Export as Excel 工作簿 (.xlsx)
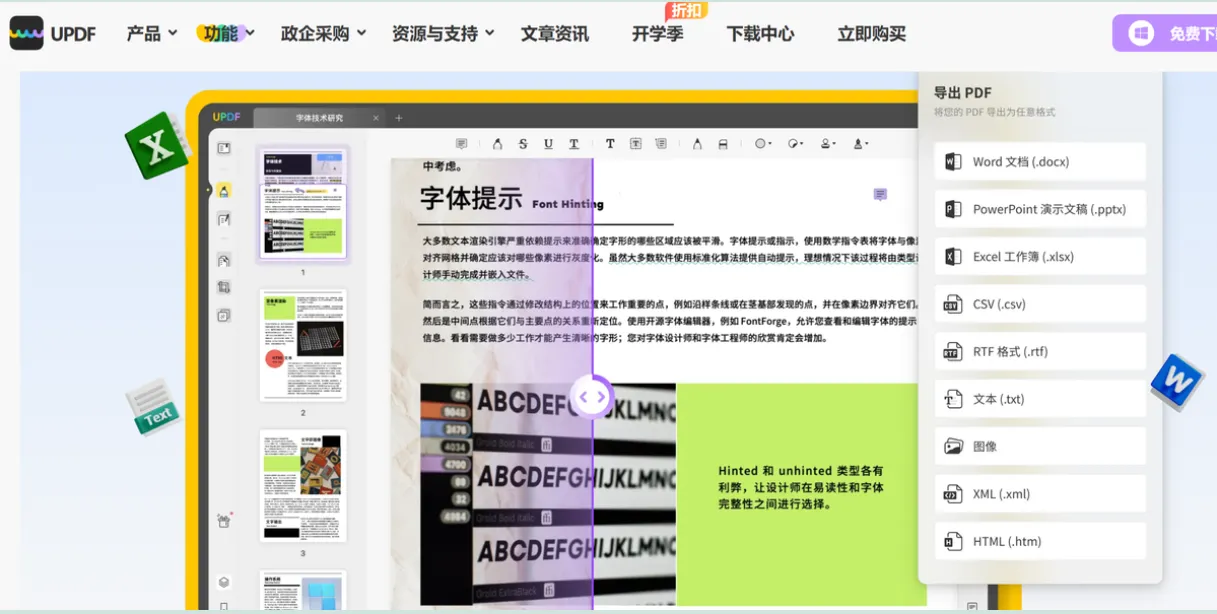The image size is (1217, 614). tap(1040, 256)
